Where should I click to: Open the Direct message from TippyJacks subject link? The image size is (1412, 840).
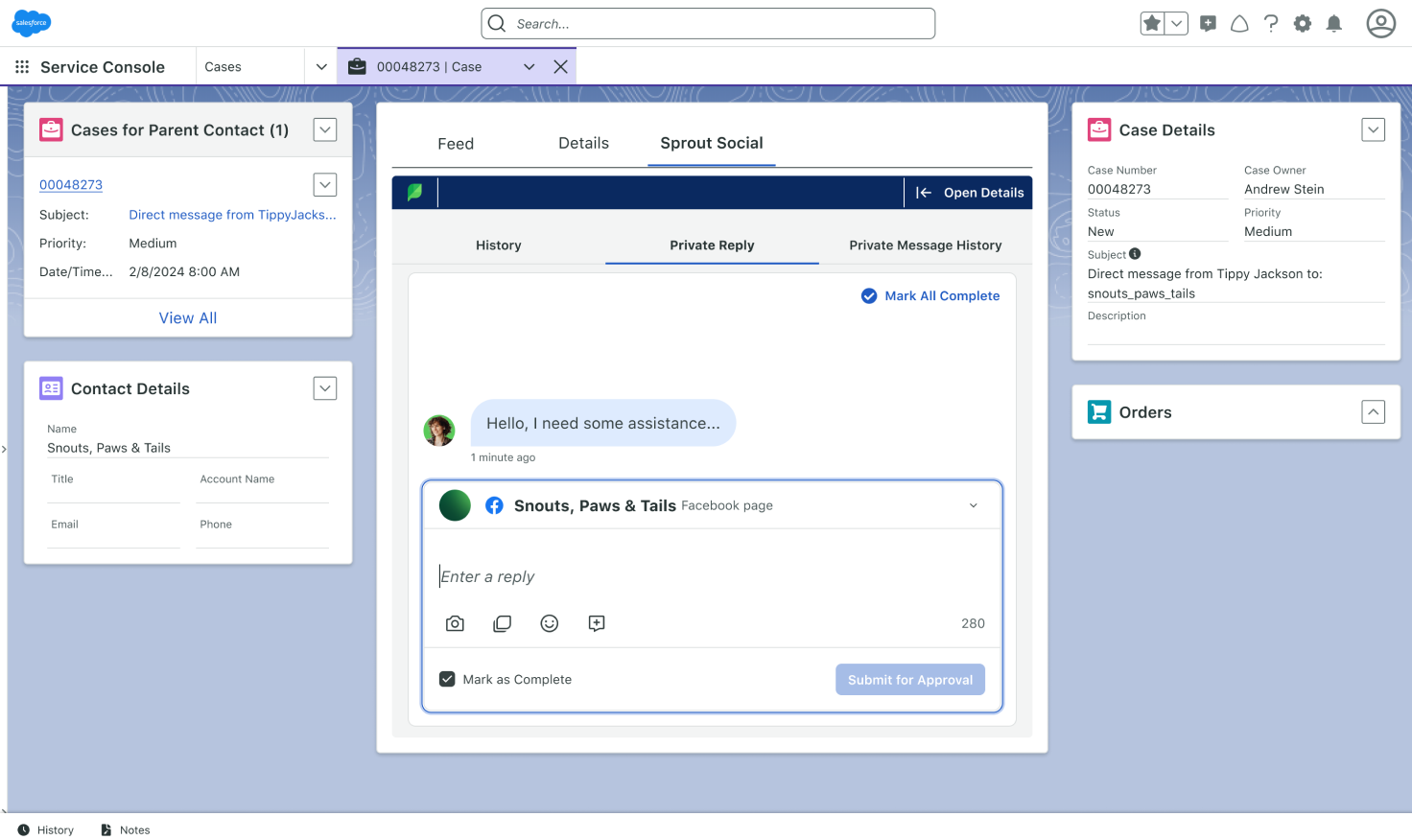tap(233, 215)
